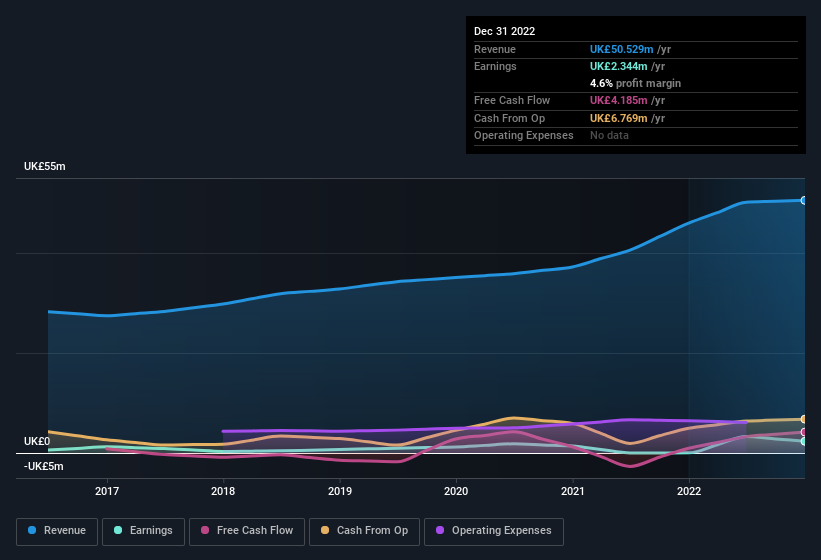Click the UK£50.529m revenue value in tooltip
This screenshot has height=560, width=821.
pyautogui.click(x=622, y=49)
